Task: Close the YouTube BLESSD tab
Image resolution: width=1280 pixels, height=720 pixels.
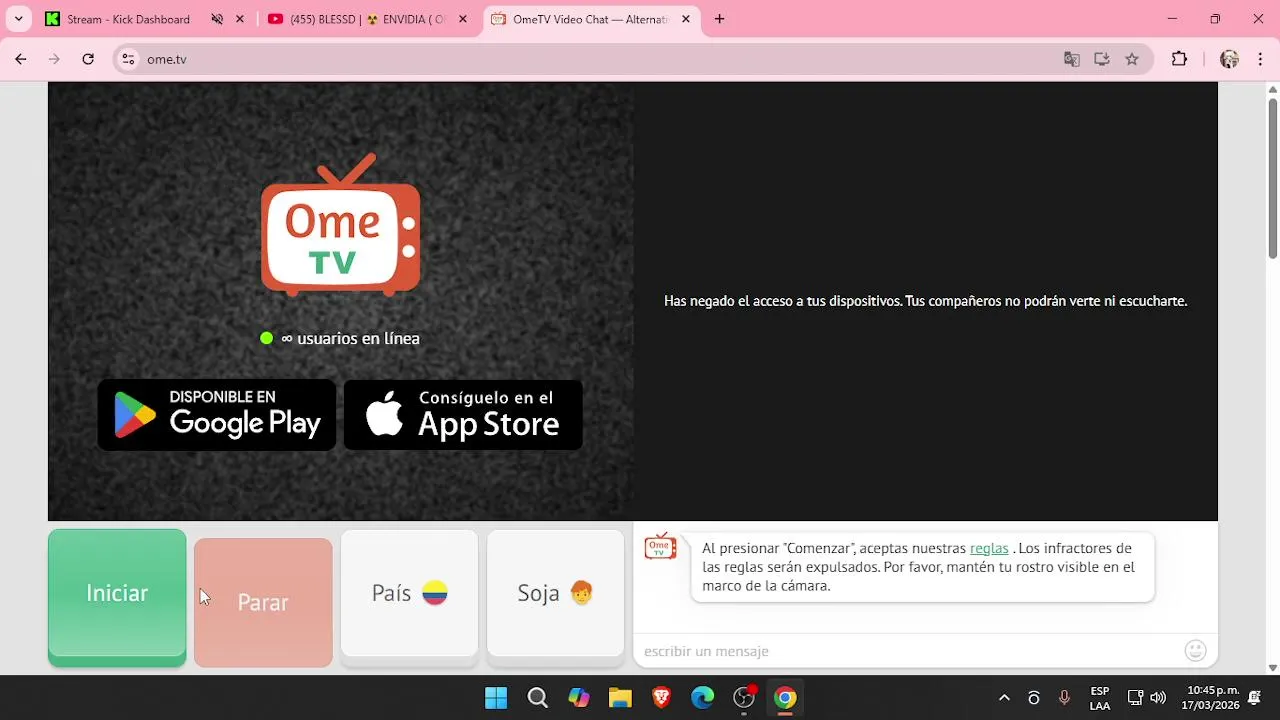Action: (463, 19)
